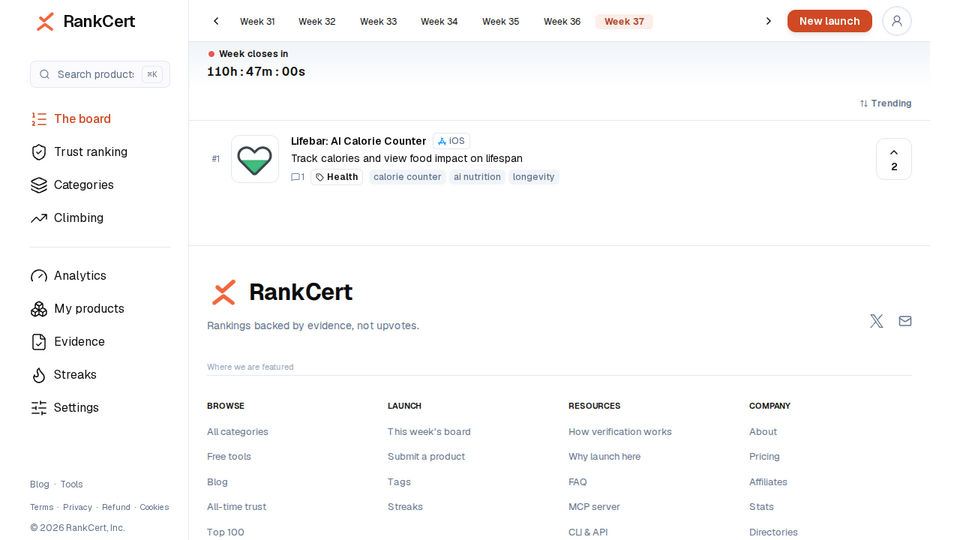Click the ai nutrition tag
The width and height of the screenshot is (960, 540).
click(x=477, y=177)
